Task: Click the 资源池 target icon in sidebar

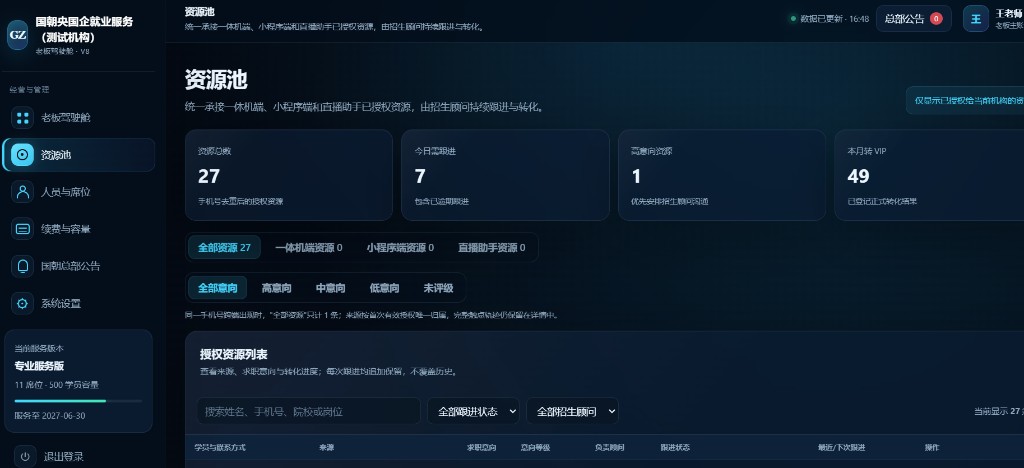Action: [23, 155]
